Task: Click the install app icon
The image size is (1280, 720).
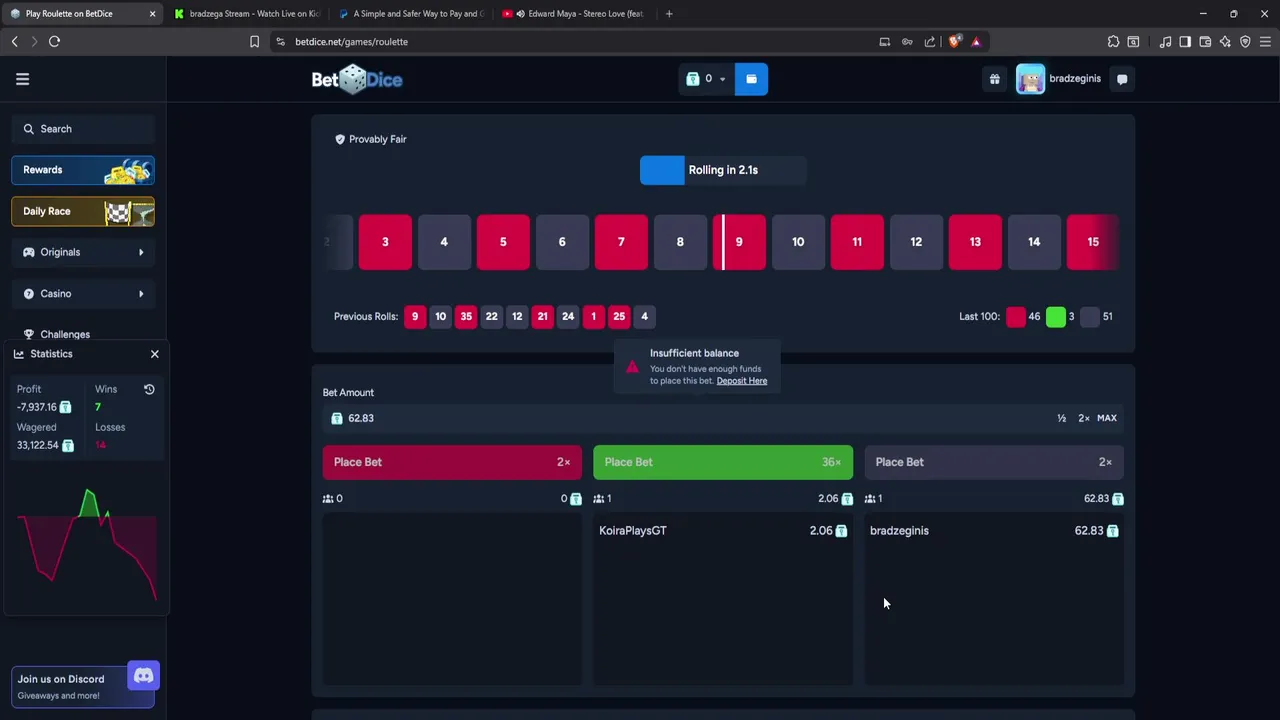Action: 884,41
